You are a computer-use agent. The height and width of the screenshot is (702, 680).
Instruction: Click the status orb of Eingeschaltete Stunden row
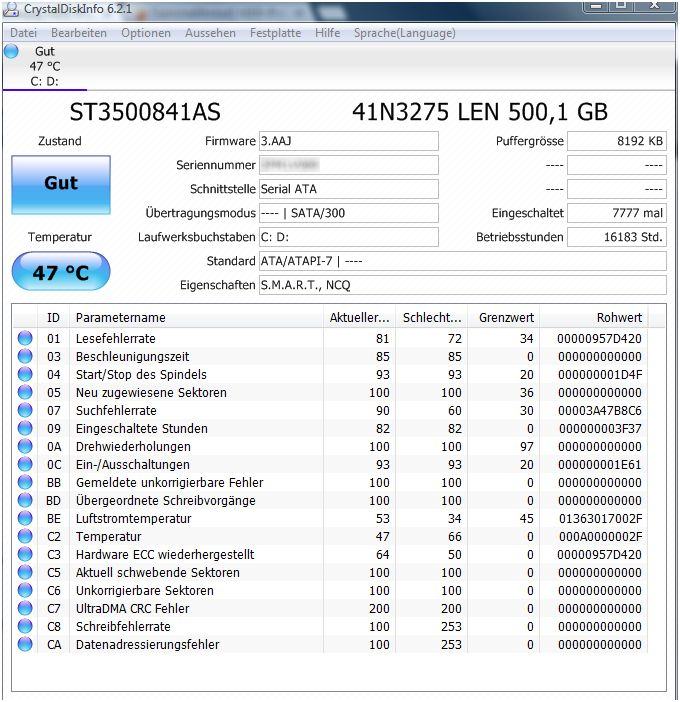[x=25, y=428]
